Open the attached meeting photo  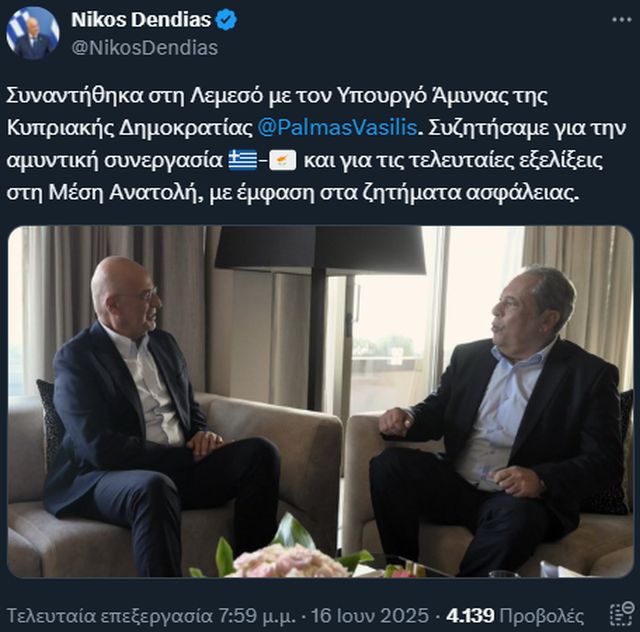(320, 401)
